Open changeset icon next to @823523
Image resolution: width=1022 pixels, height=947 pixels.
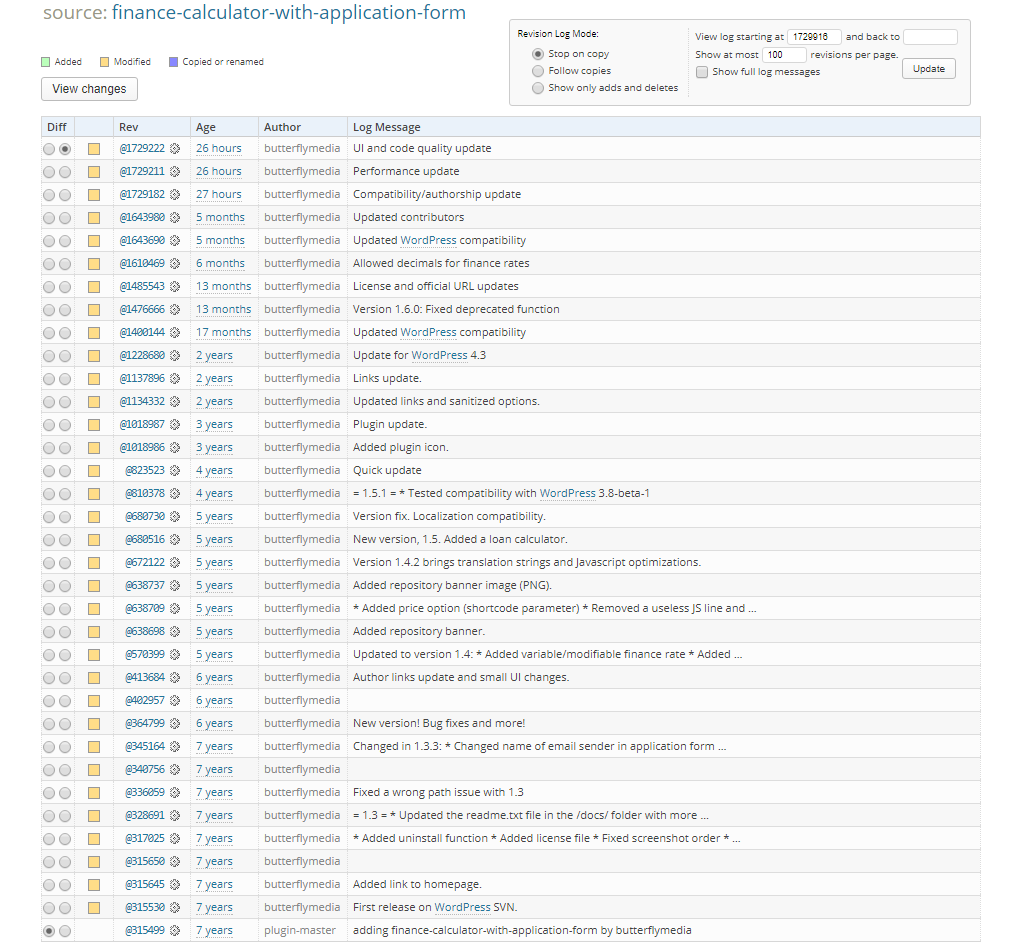[x=175, y=471]
